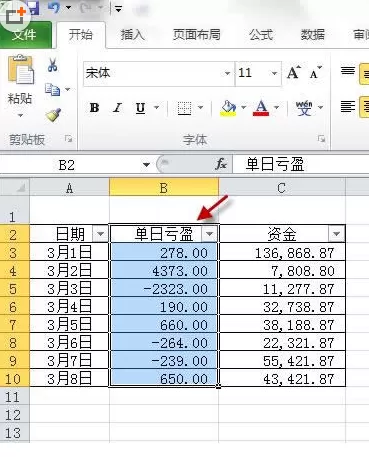Click the Decrease Font Size icon
Screen dimensions: 369x457
tap(315, 73)
